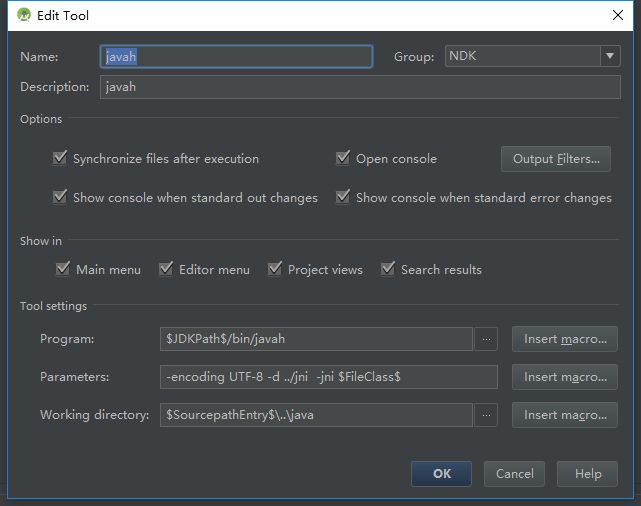641x506 pixels.
Task: Confirm the tool with OK
Action: coord(442,474)
